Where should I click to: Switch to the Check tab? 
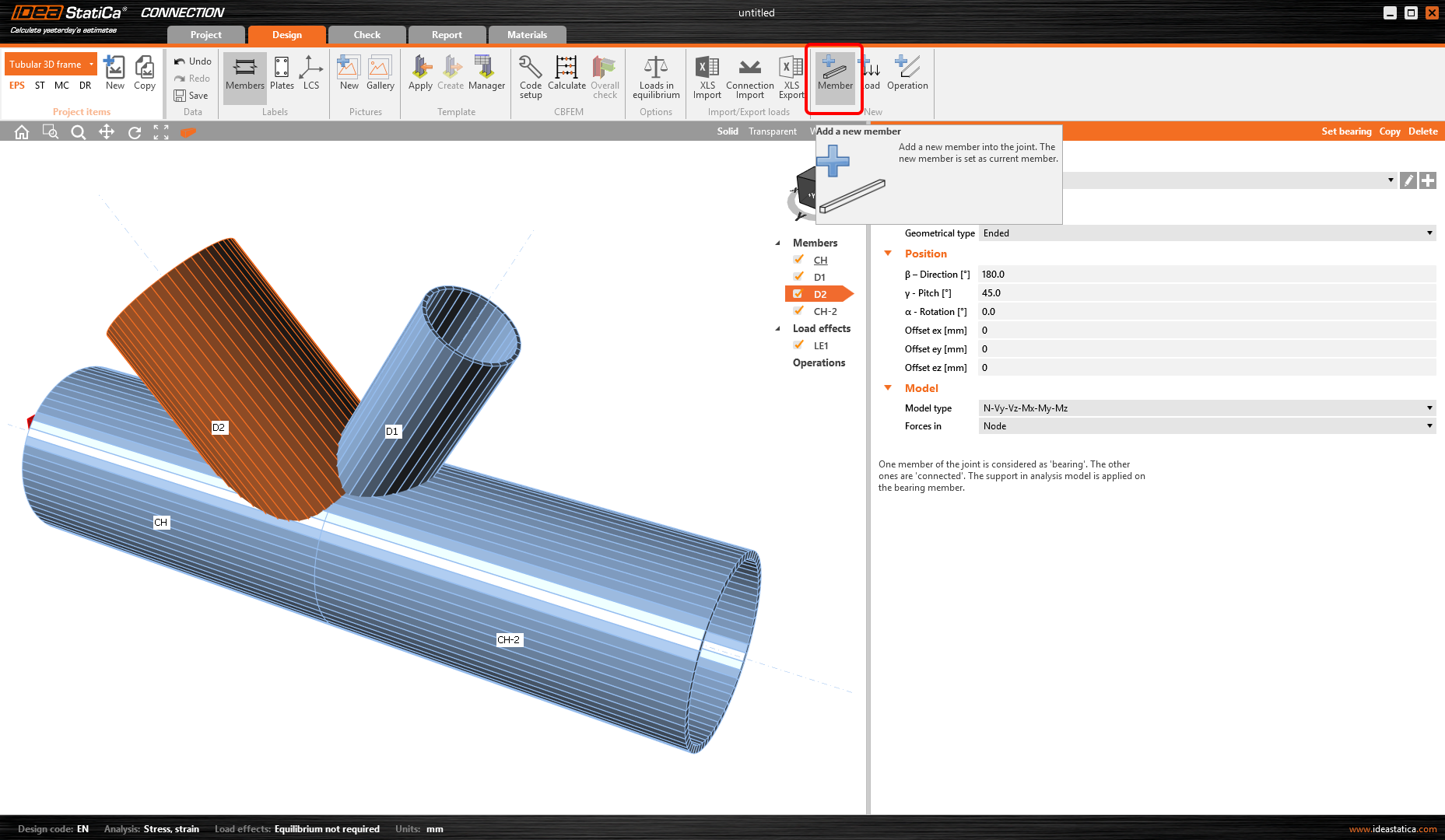click(x=367, y=35)
